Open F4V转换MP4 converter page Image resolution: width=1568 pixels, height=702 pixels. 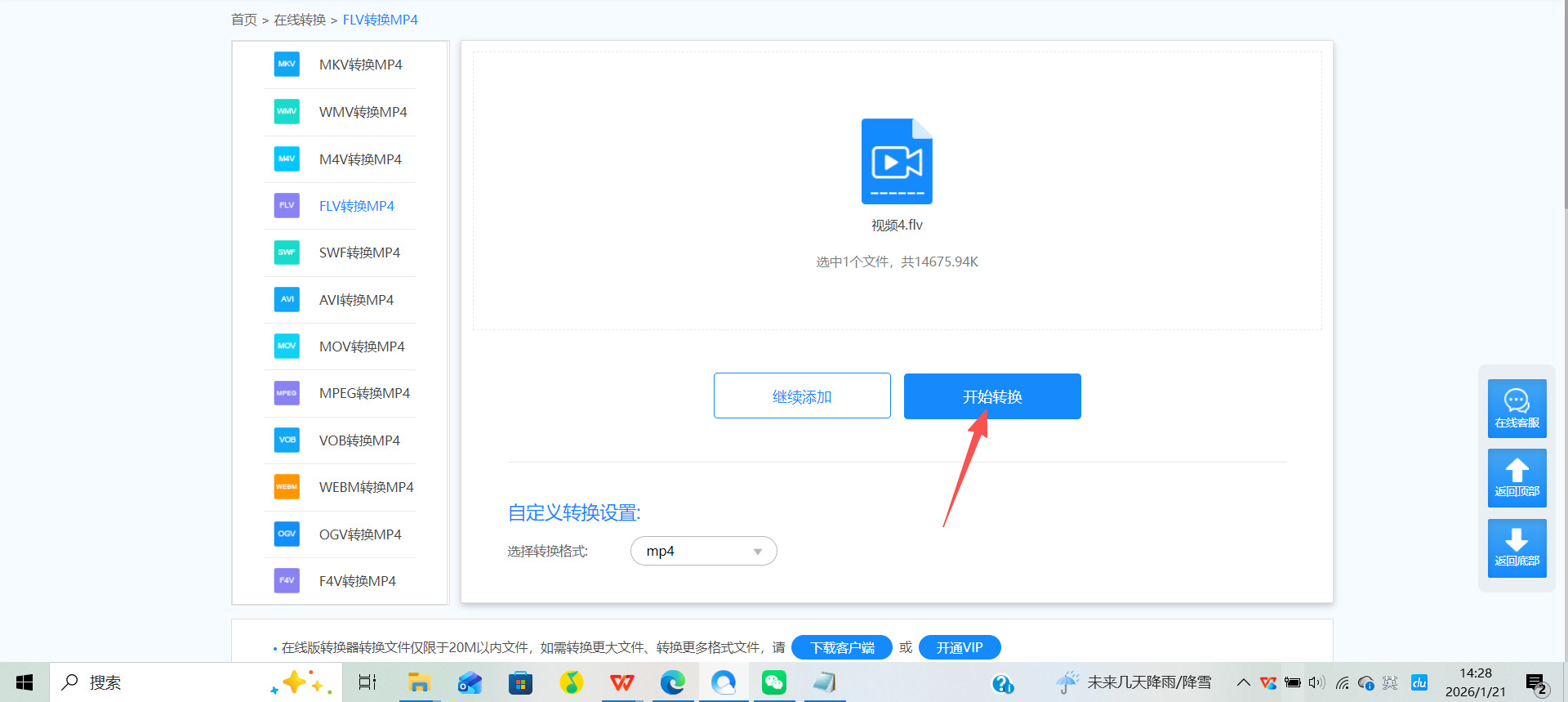358,581
